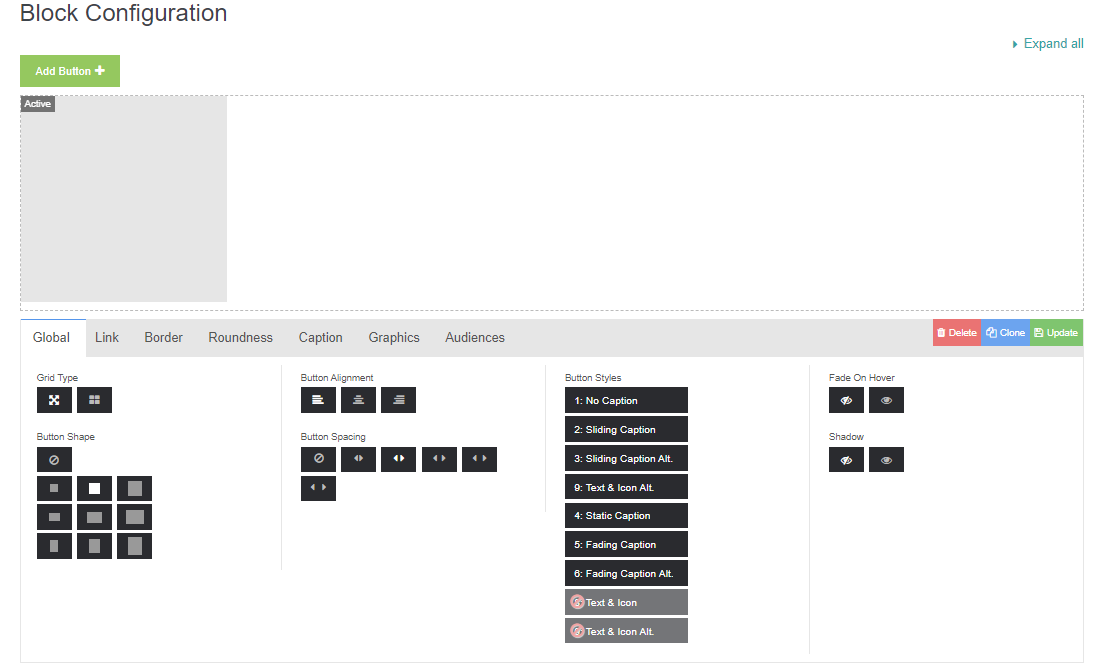Choose the left Button Alignment icon
Image resolution: width=1103 pixels, height=665 pixels.
click(318, 399)
